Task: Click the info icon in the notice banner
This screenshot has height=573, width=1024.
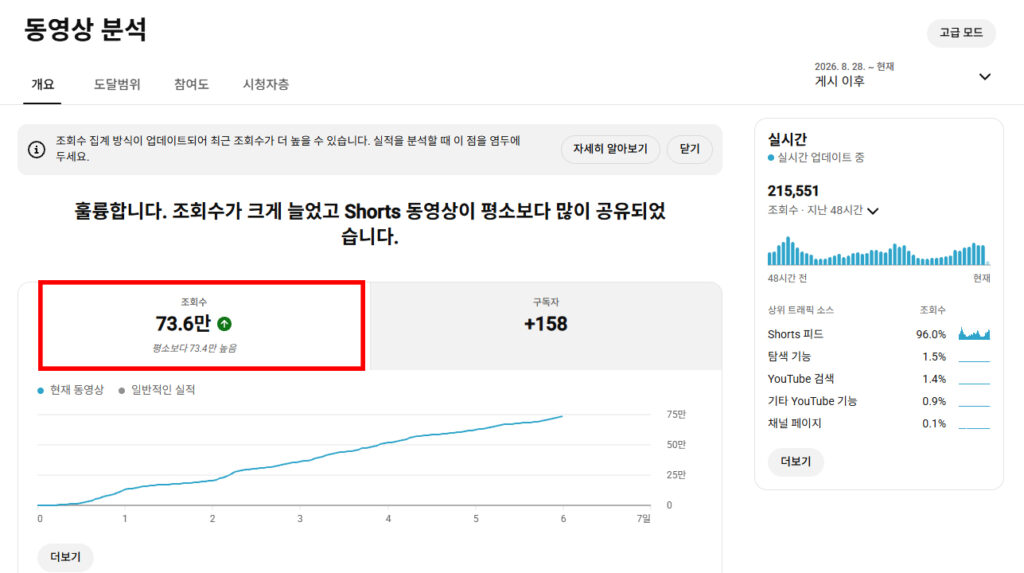Action: pos(37,150)
